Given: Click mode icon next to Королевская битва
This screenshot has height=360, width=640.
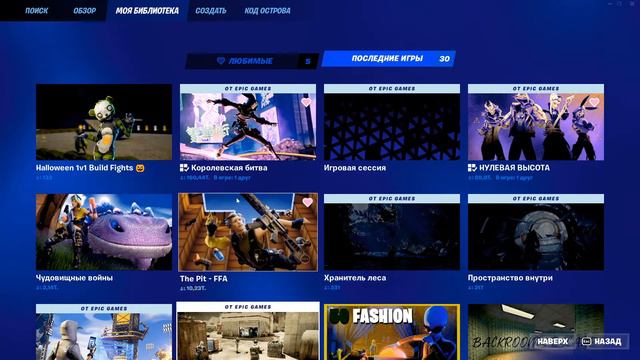Looking at the screenshot, I should 184,168.
